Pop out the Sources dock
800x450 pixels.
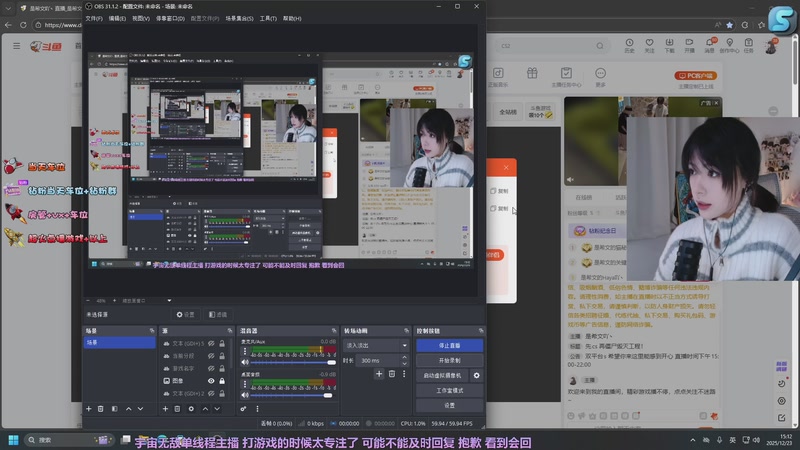[x=230, y=331]
